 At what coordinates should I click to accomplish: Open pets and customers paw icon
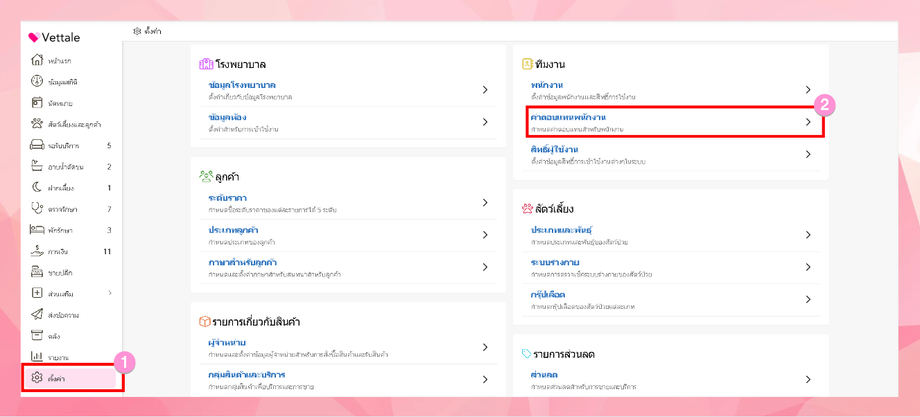pos(37,124)
